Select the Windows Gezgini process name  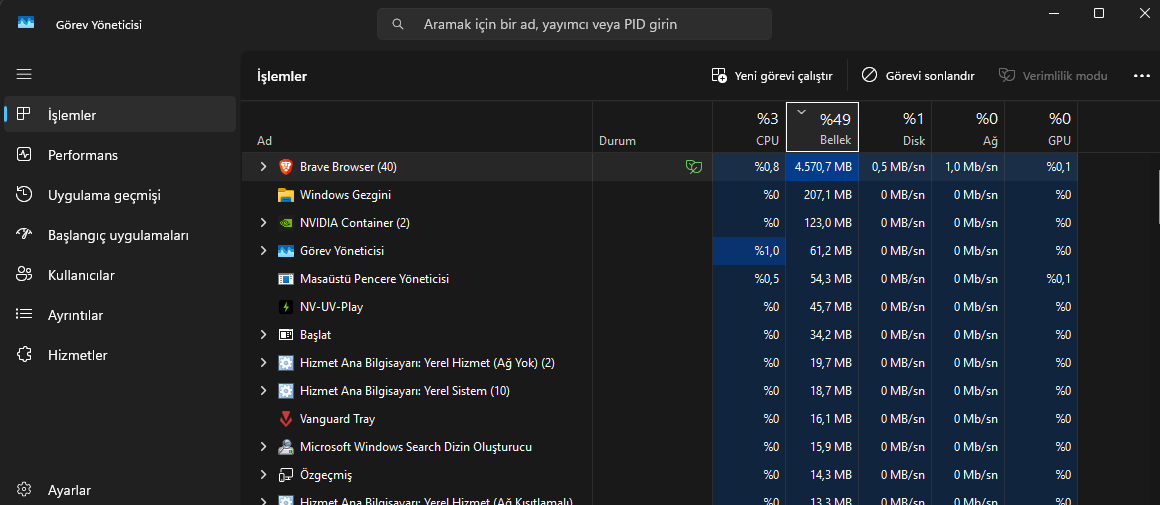345,195
